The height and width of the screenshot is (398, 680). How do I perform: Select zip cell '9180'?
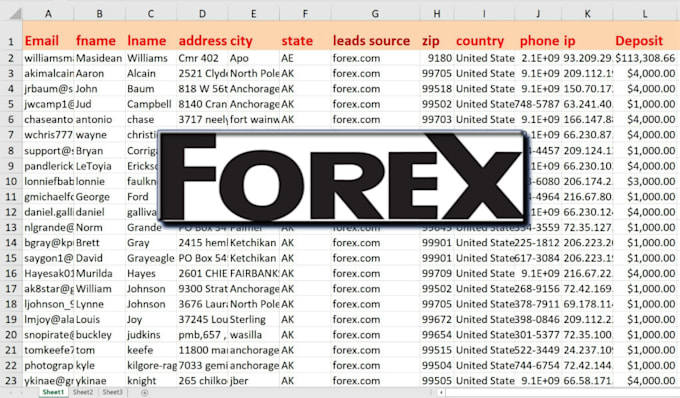(x=437, y=58)
